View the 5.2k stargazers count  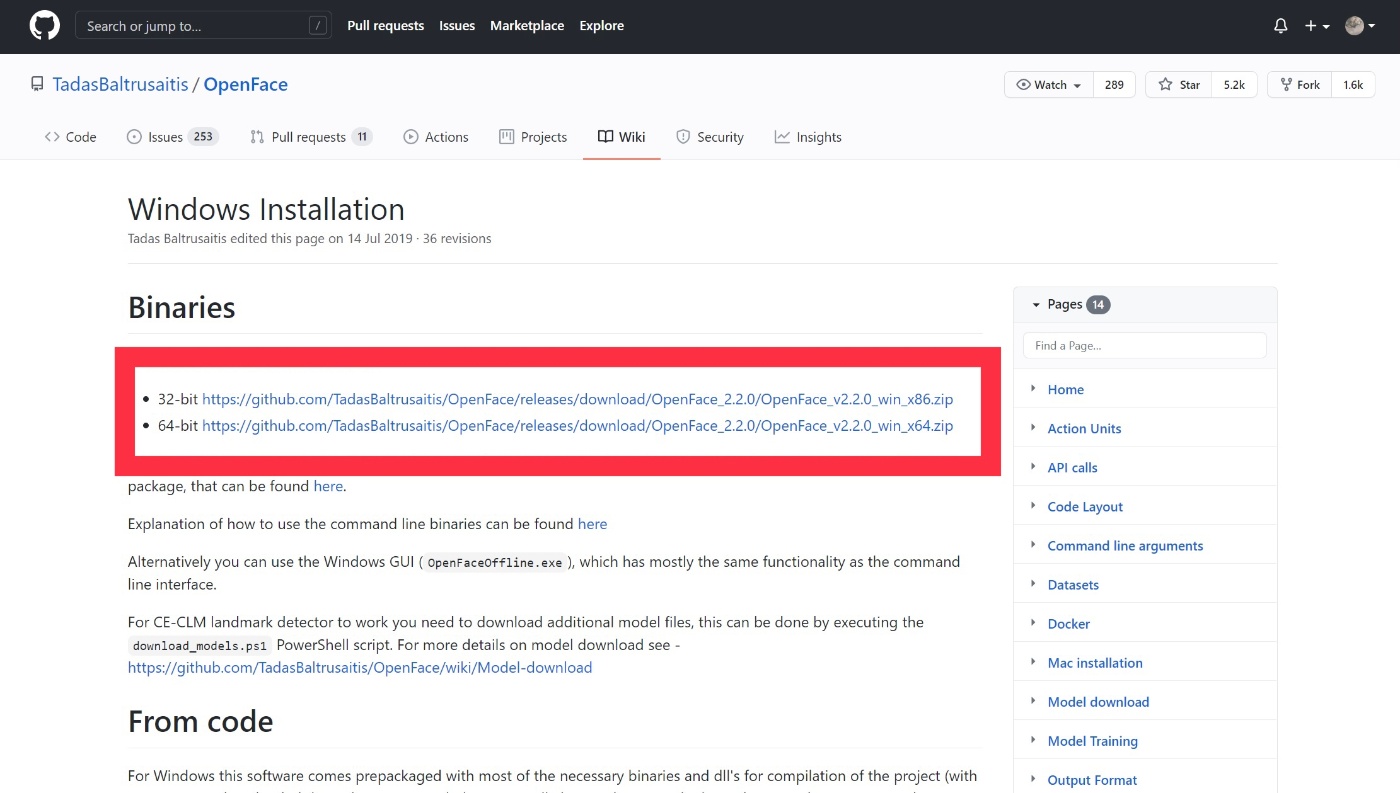tap(1234, 85)
